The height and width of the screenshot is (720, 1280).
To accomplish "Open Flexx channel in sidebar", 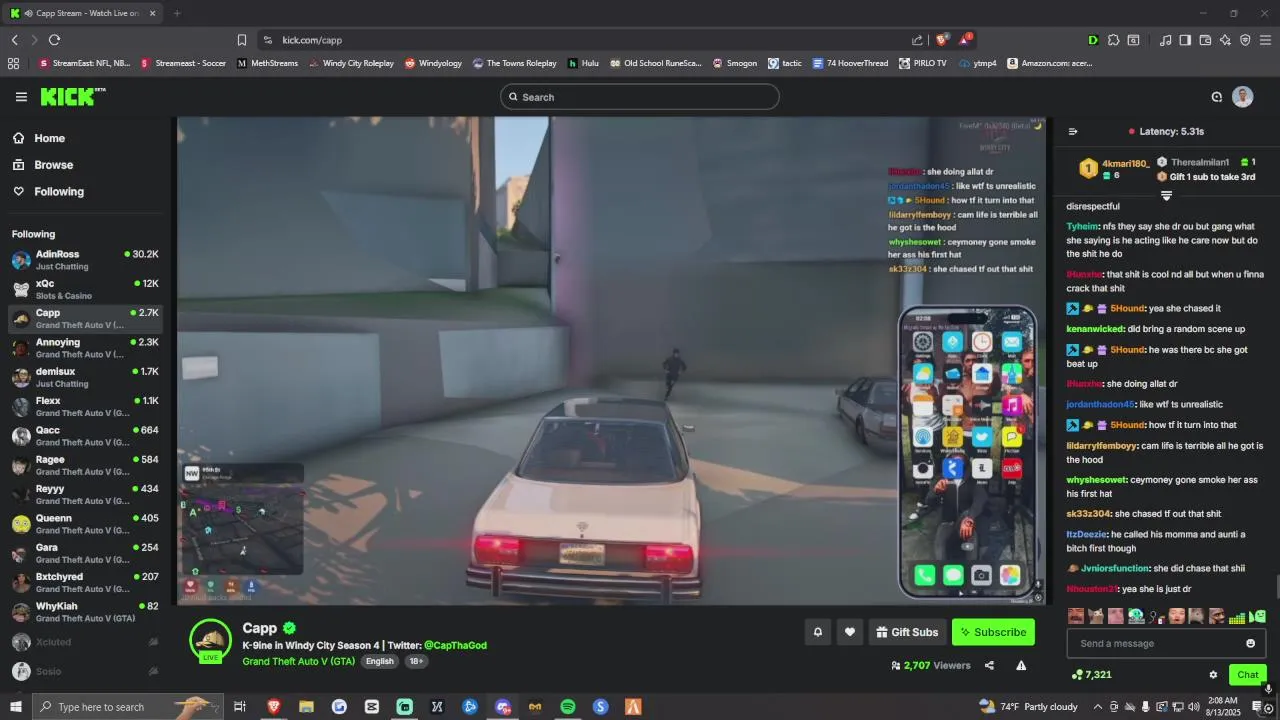I will pos(85,406).
